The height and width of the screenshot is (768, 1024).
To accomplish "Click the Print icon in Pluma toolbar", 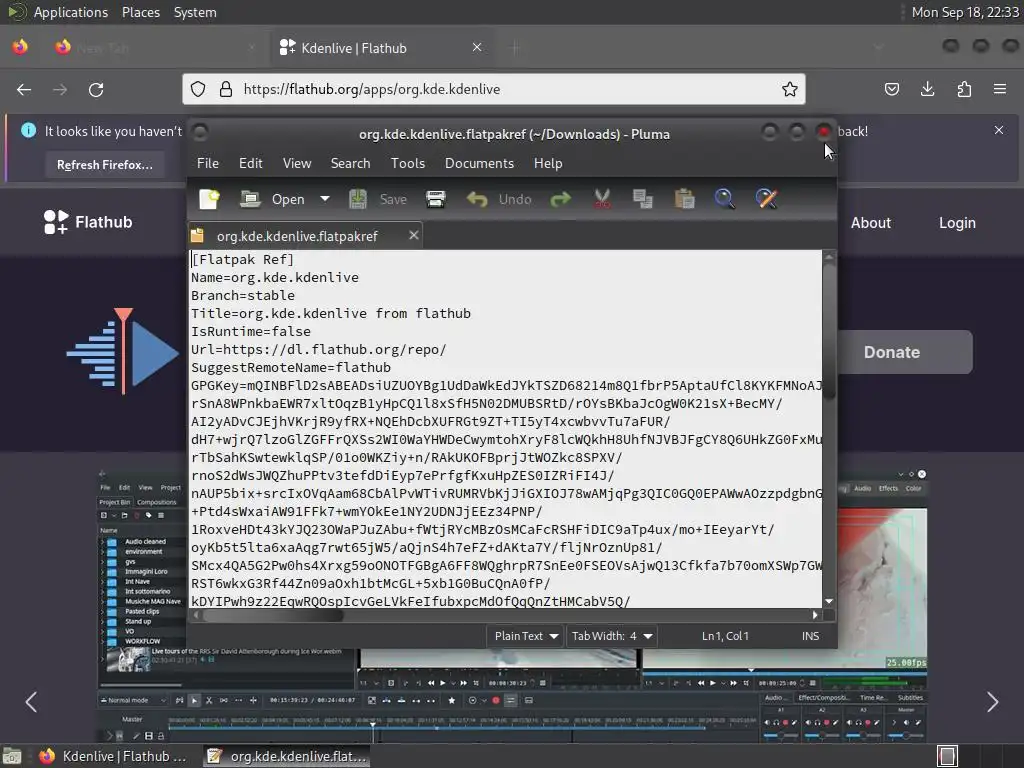I will click(436, 199).
